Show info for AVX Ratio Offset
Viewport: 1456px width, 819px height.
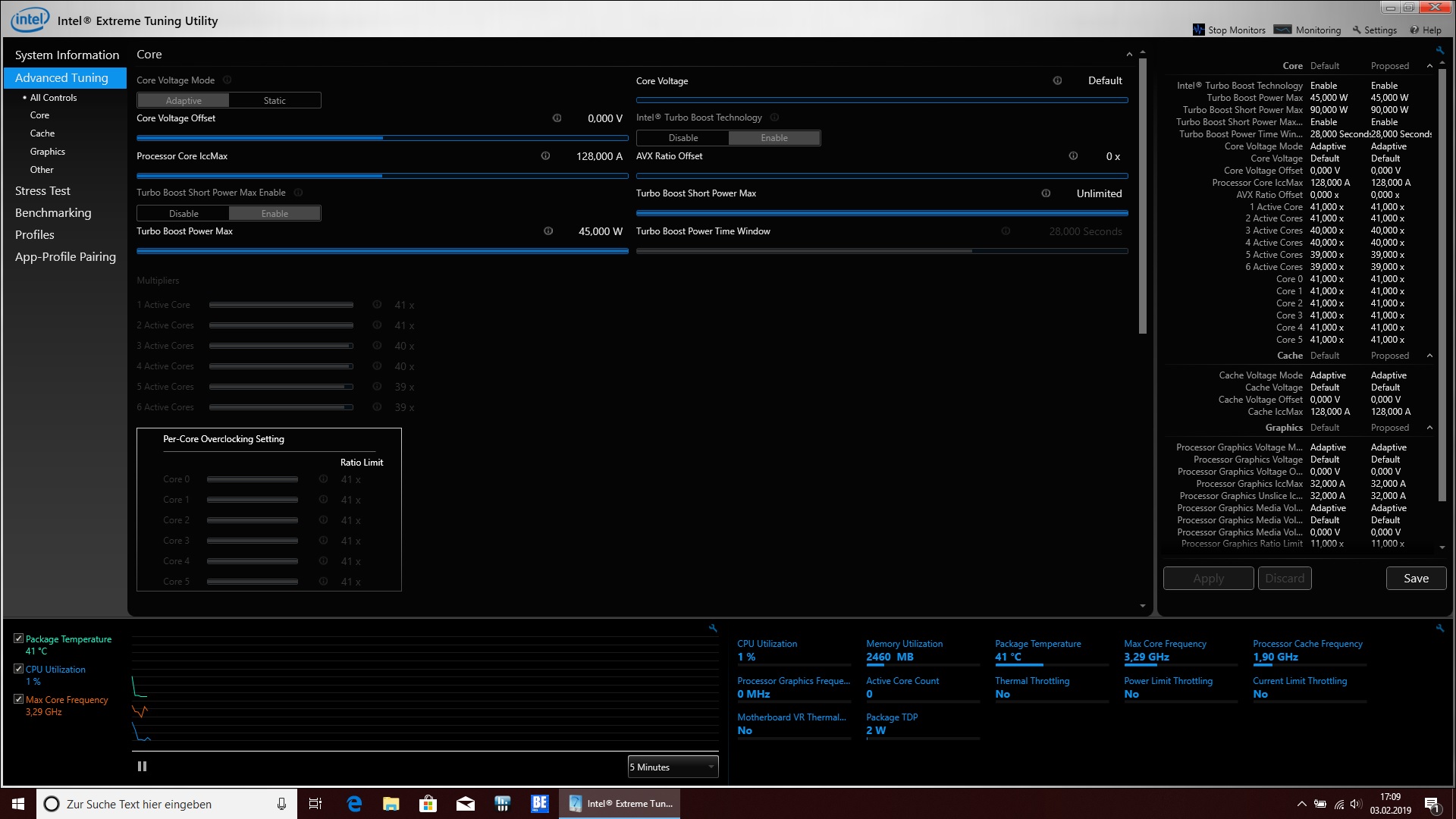1073,155
